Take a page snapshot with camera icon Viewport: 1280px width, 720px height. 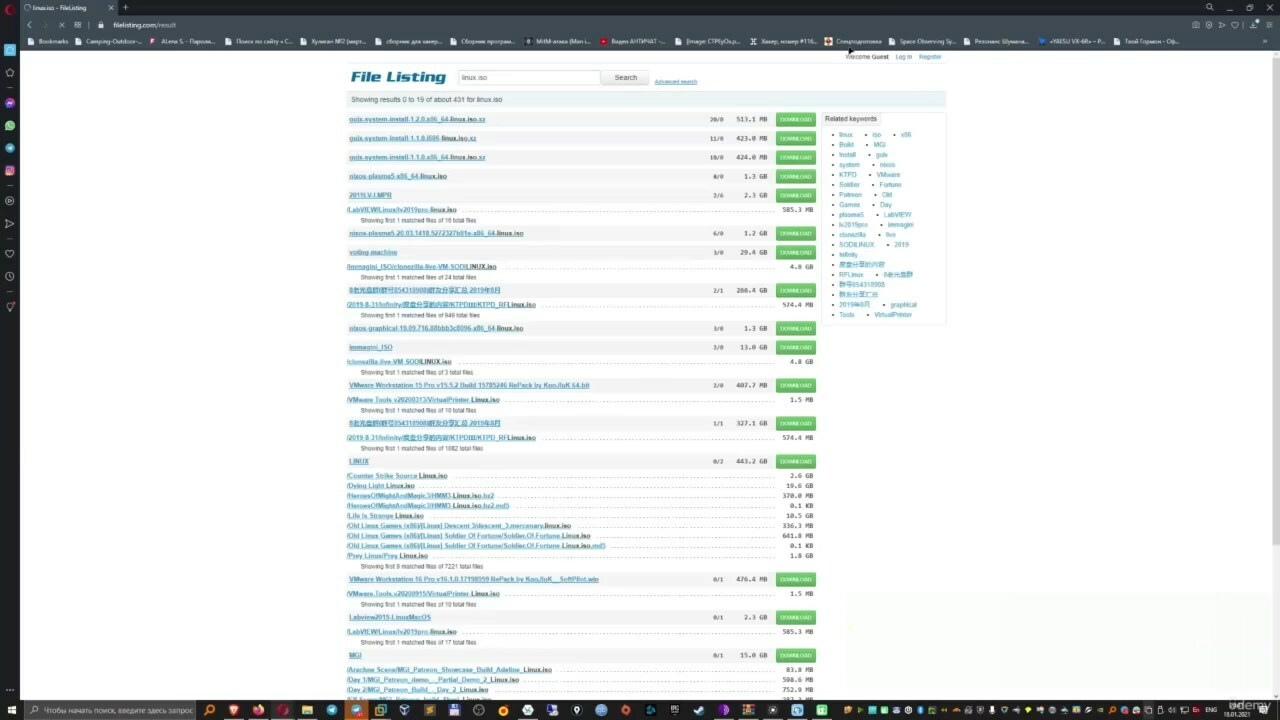[1197, 24]
